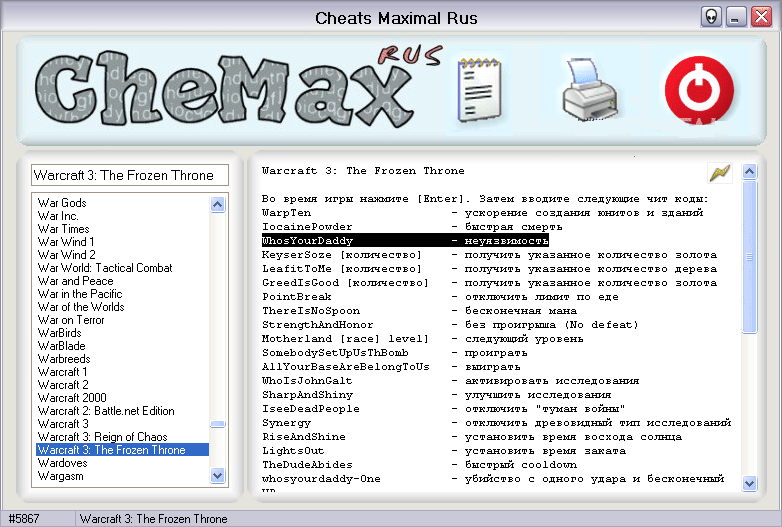Click the cheat text scrollbar thumb
Screen dimensions: 782x527
750,257
